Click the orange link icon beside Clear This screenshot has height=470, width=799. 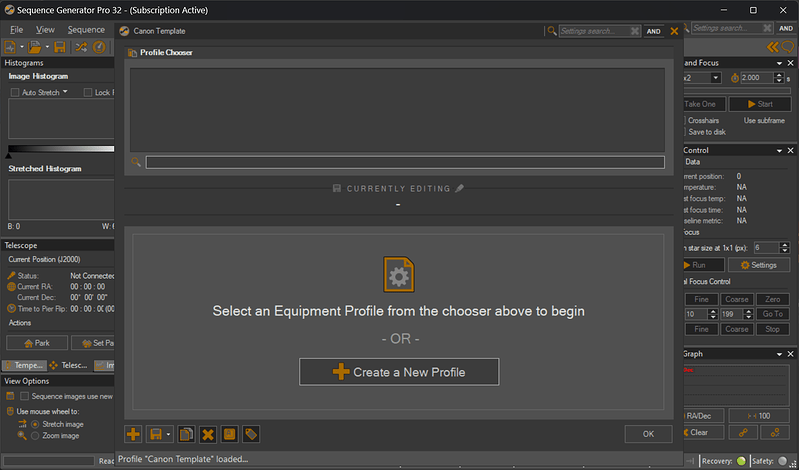(x=743, y=432)
